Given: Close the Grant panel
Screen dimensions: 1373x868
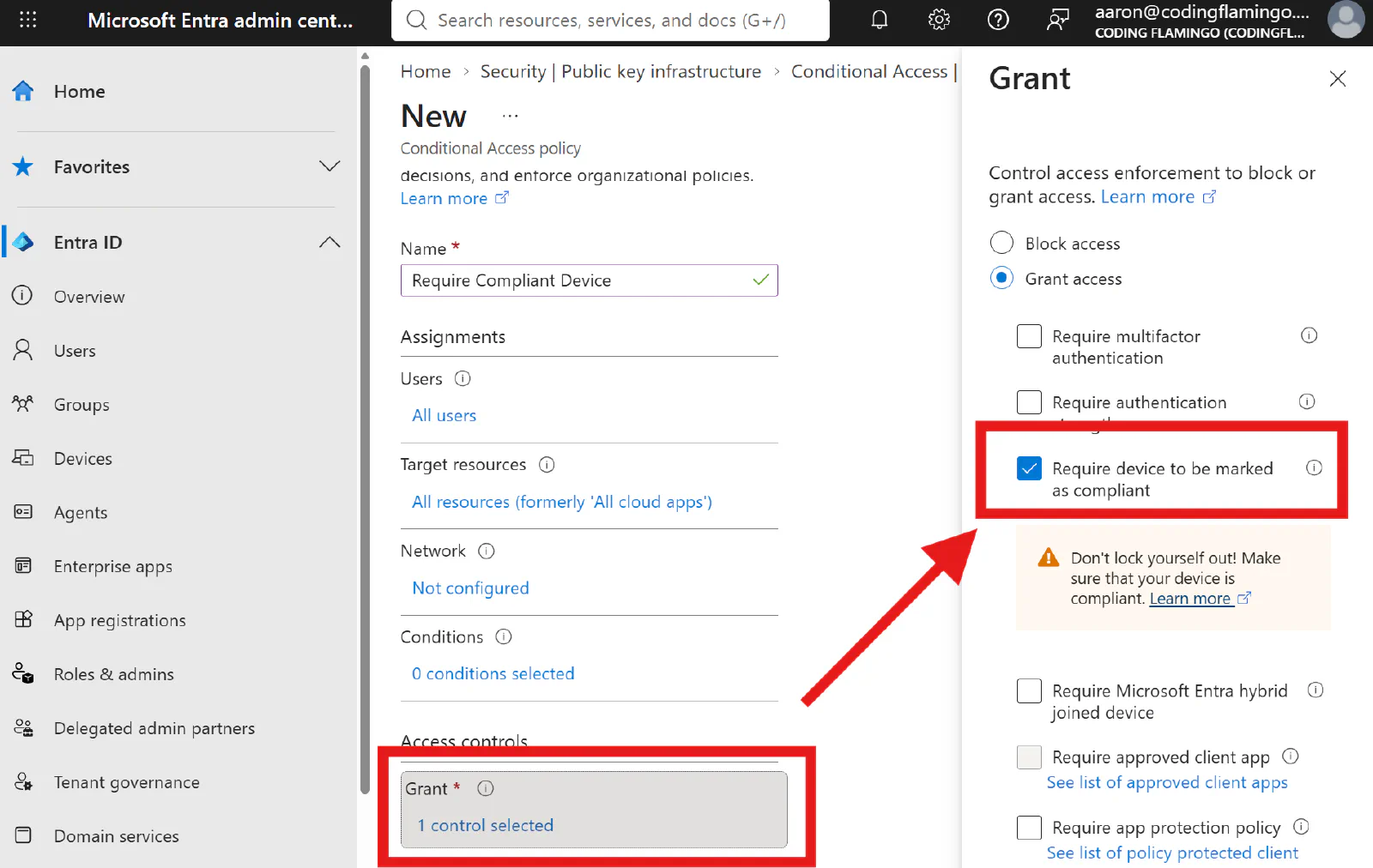Looking at the screenshot, I should pyautogui.click(x=1337, y=79).
